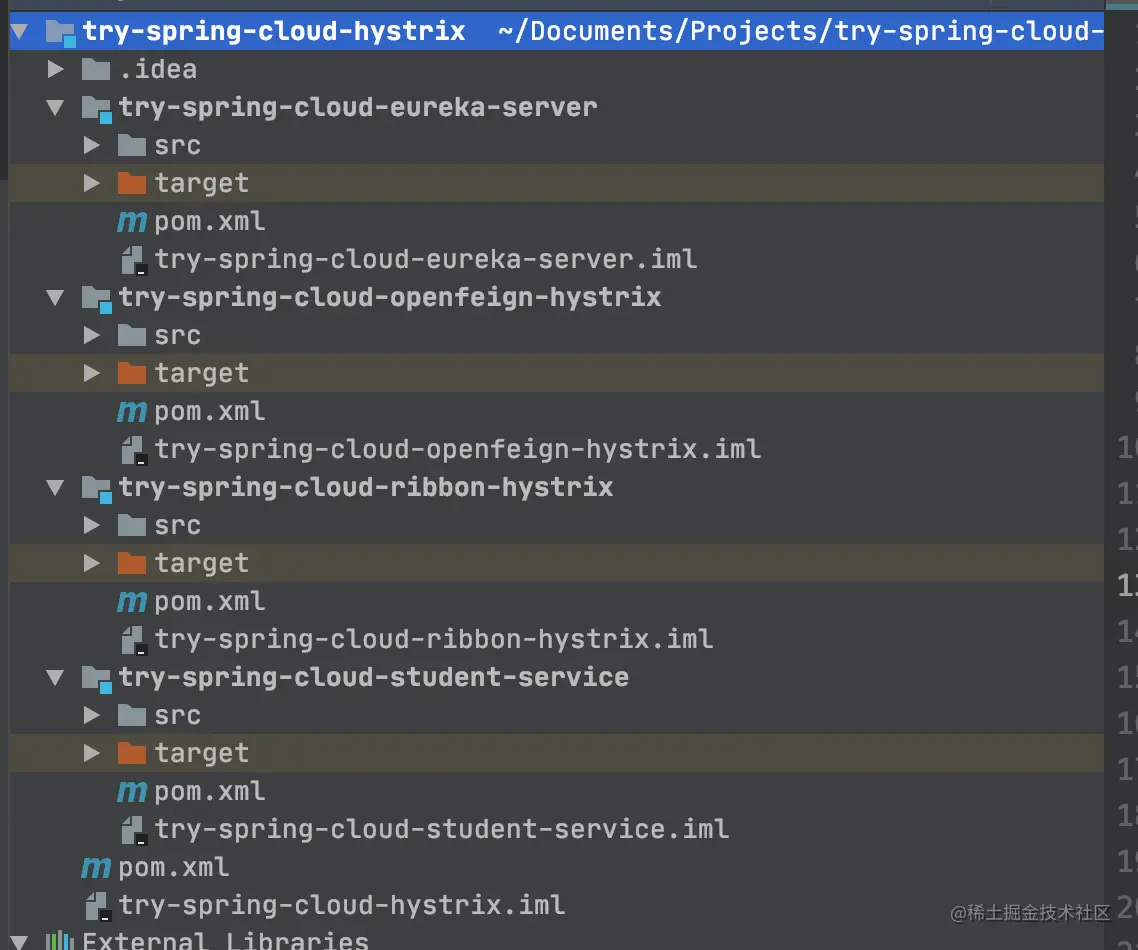Viewport: 1138px width, 950px height.
Task: Select the root-level pom.xml label
Action: (173, 868)
